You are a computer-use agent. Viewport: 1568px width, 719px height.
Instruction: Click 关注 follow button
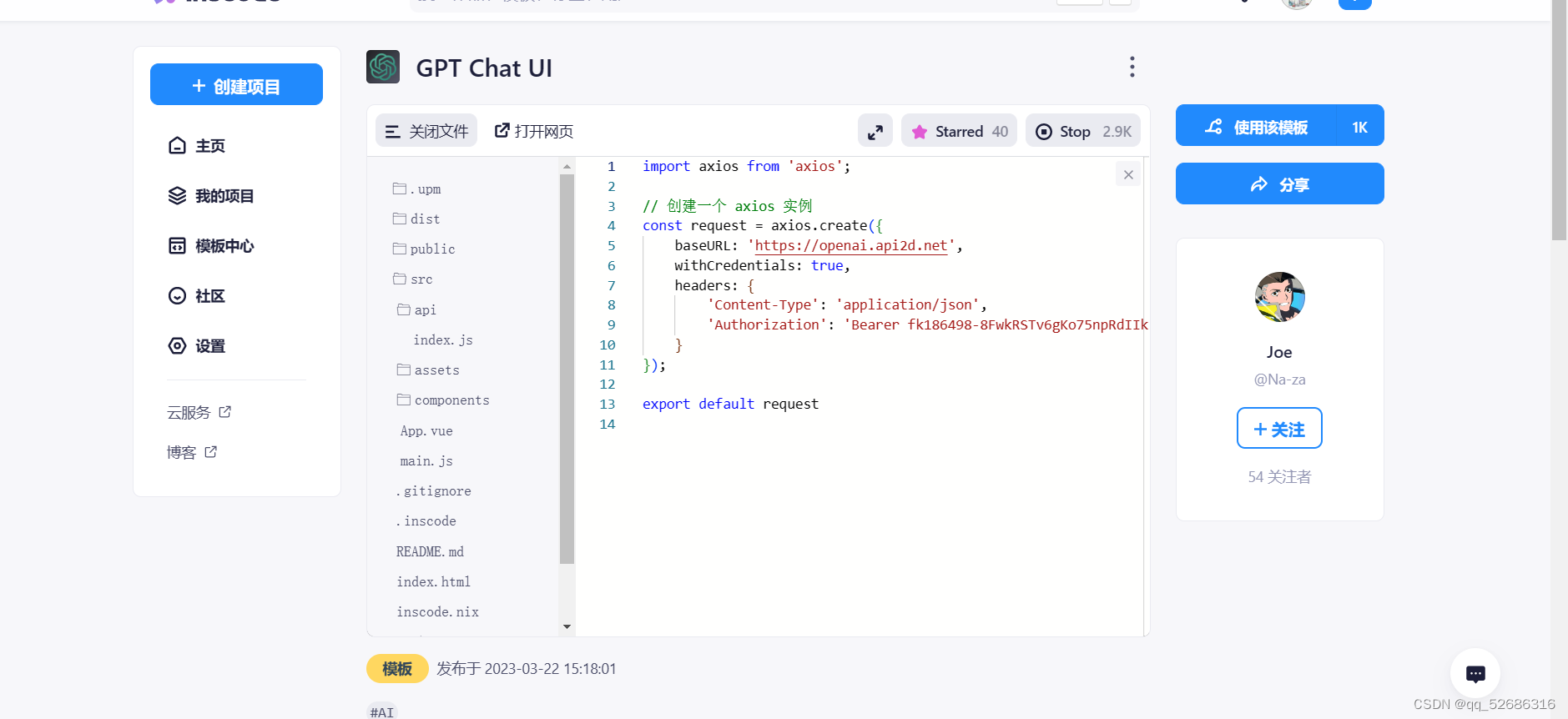1279,429
